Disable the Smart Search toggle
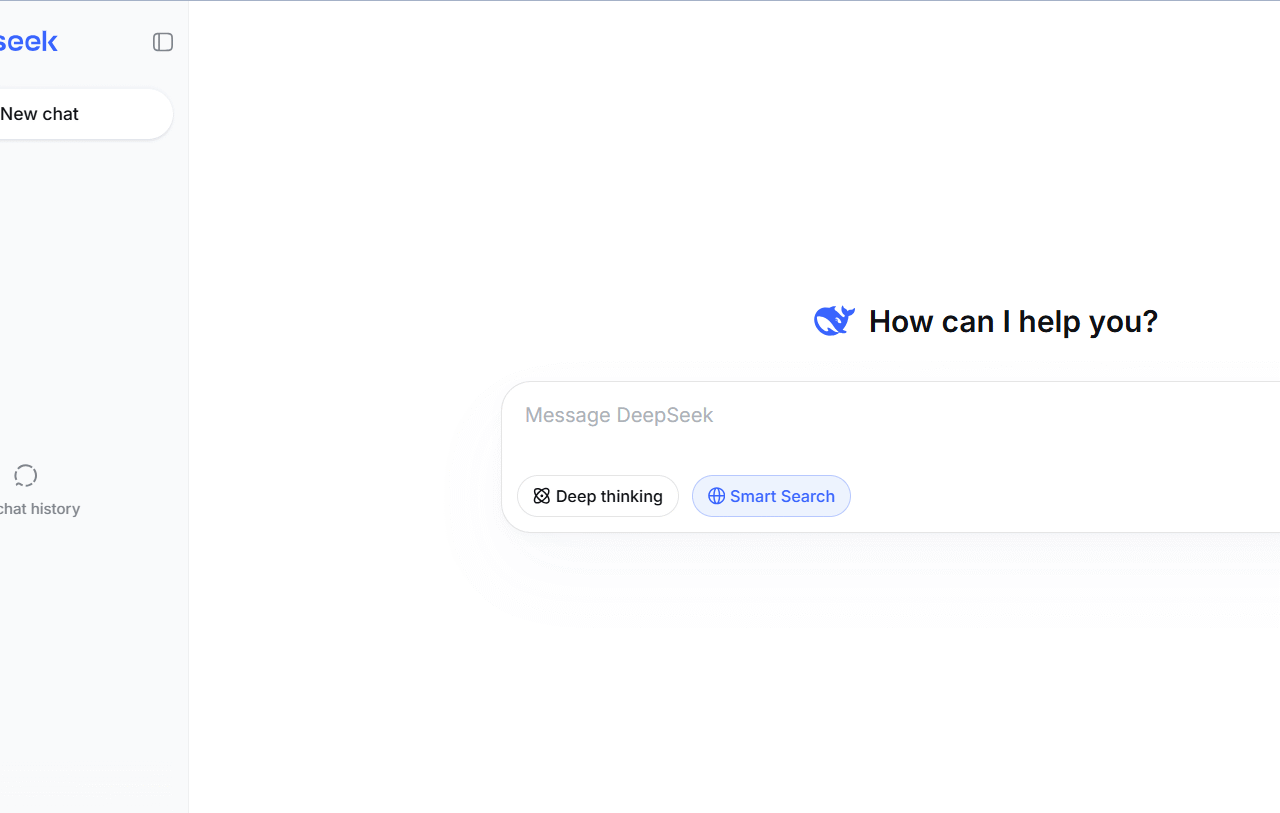 coord(771,496)
